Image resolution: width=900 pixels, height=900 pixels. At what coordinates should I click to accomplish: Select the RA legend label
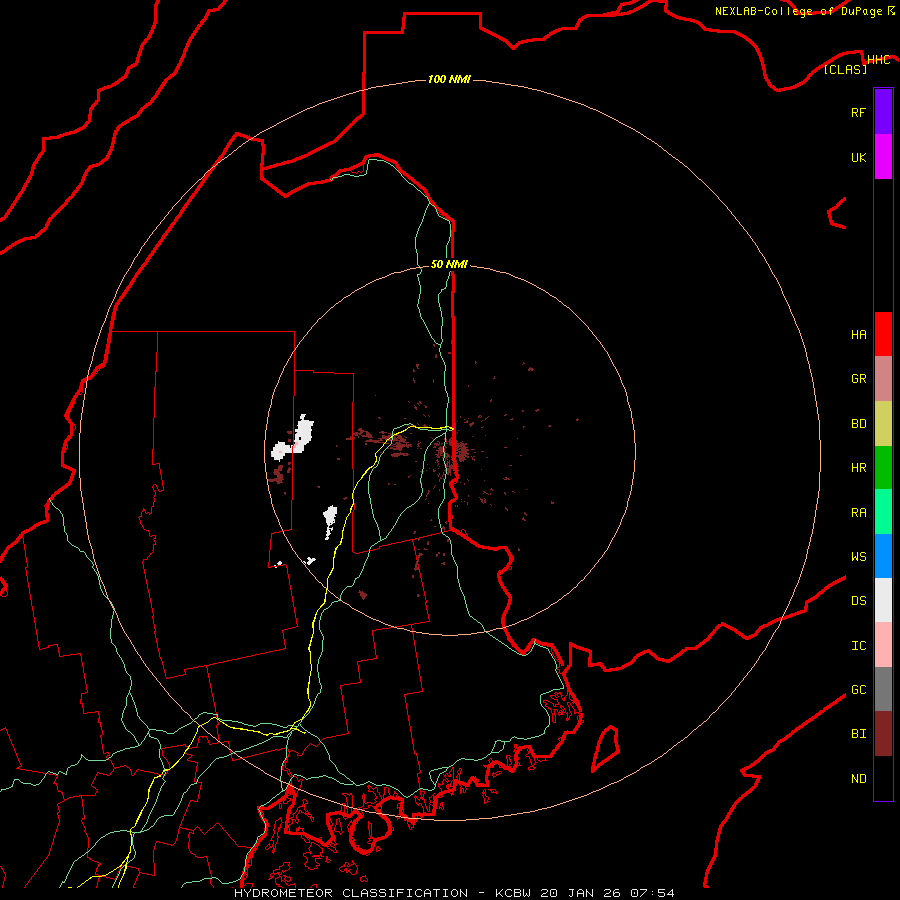(x=858, y=513)
